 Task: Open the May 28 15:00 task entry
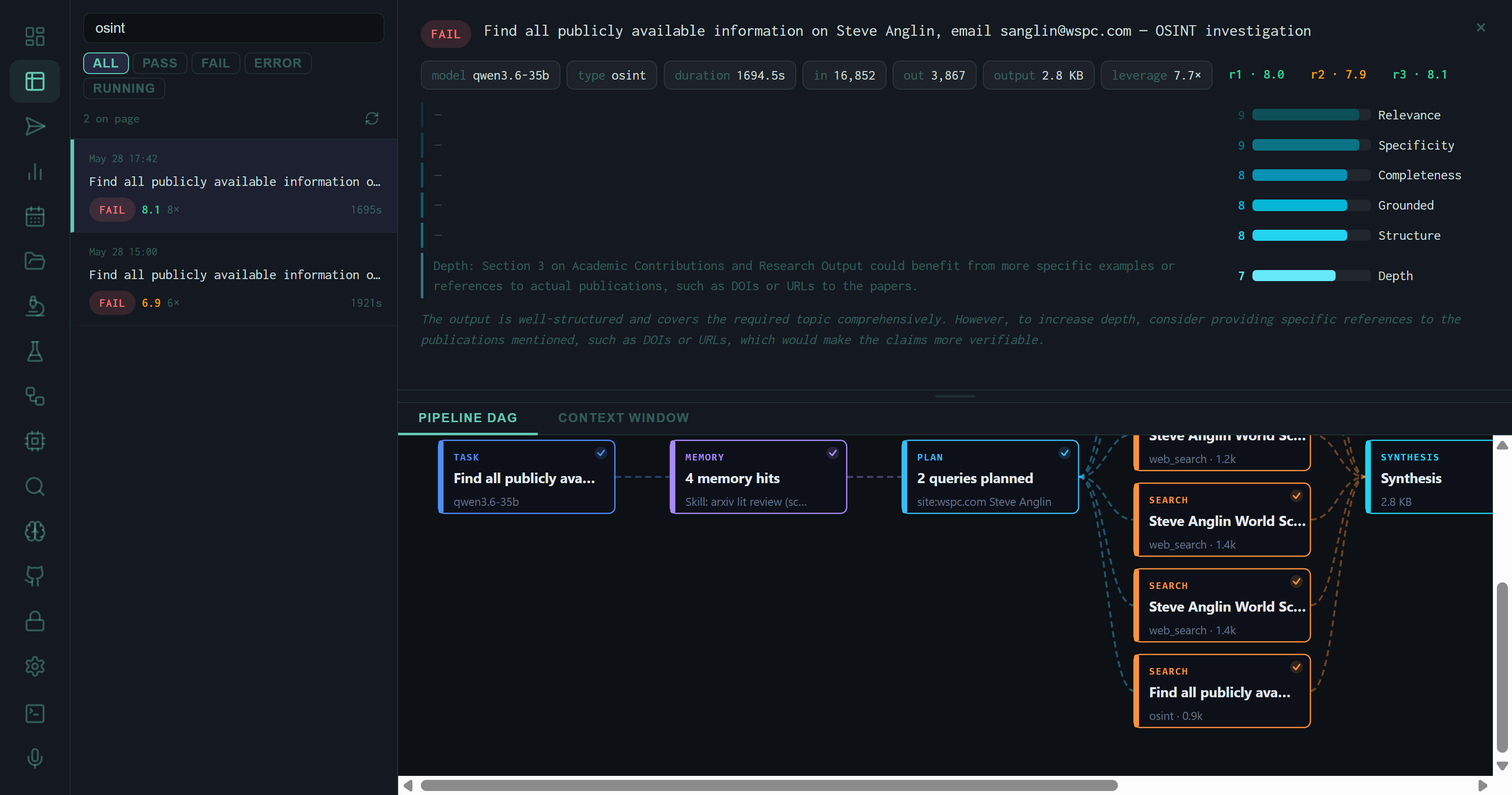coord(235,279)
